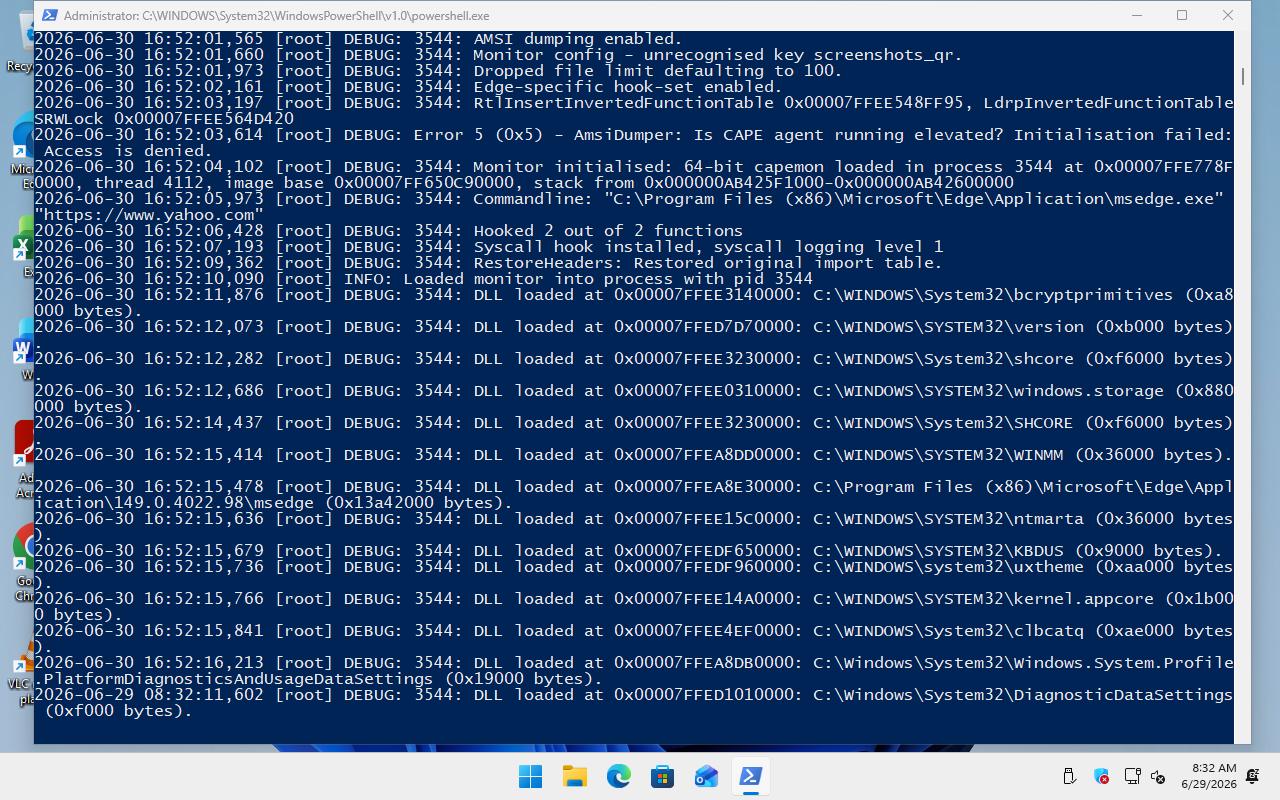Image resolution: width=1280 pixels, height=800 pixels.
Task: Open Outlook from the taskbar
Action: [706, 776]
